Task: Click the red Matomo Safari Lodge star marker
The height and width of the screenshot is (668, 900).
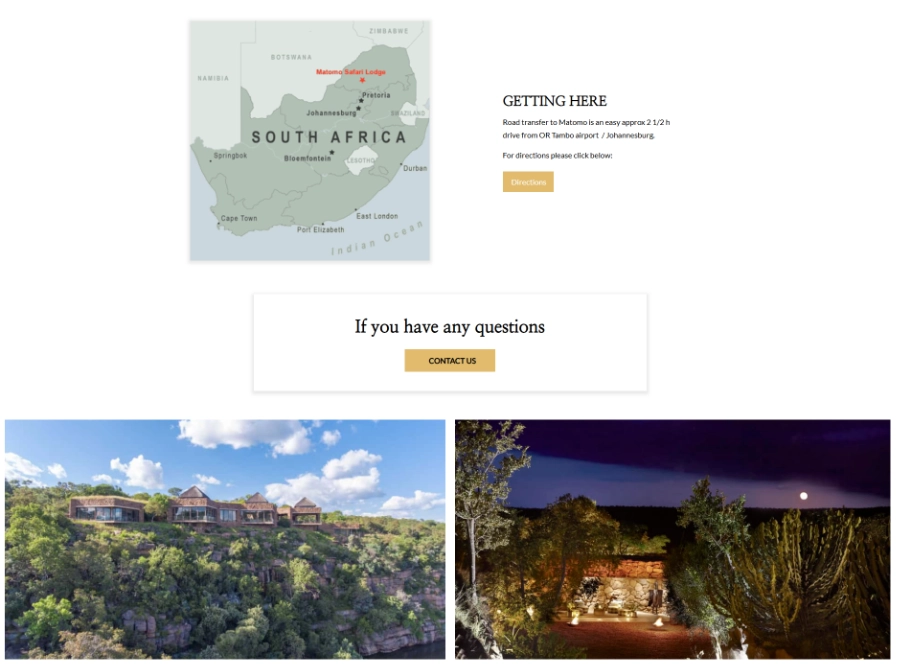Action: 362,80
